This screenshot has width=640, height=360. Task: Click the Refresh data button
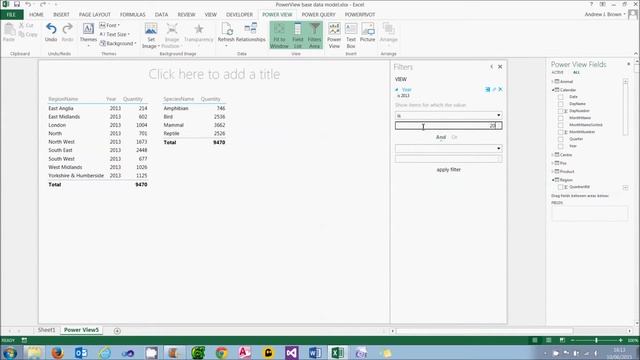click(226, 33)
